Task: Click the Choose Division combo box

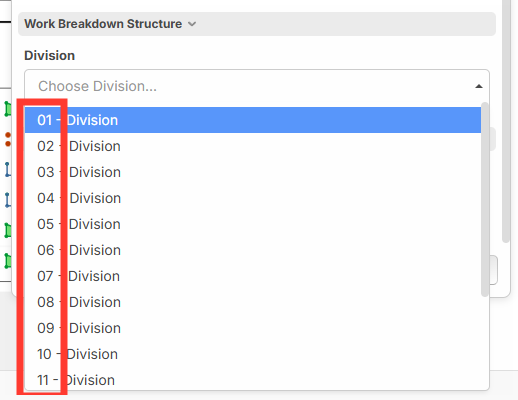Action: click(x=257, y=86)
